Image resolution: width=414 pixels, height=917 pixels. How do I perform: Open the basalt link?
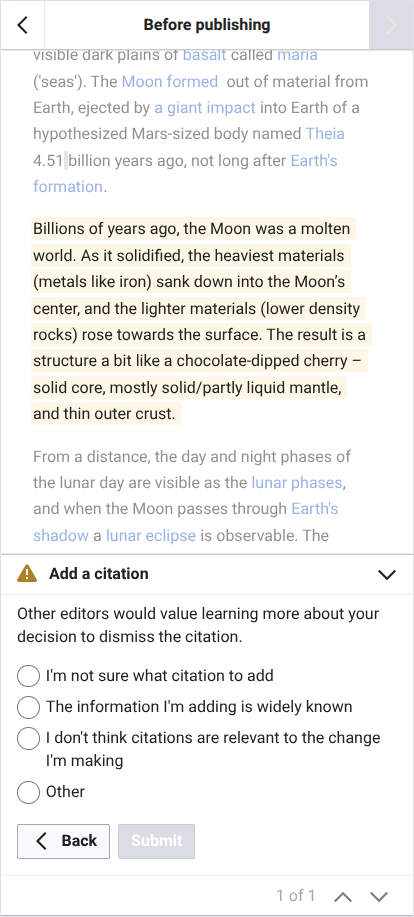[x=205, y=55]
